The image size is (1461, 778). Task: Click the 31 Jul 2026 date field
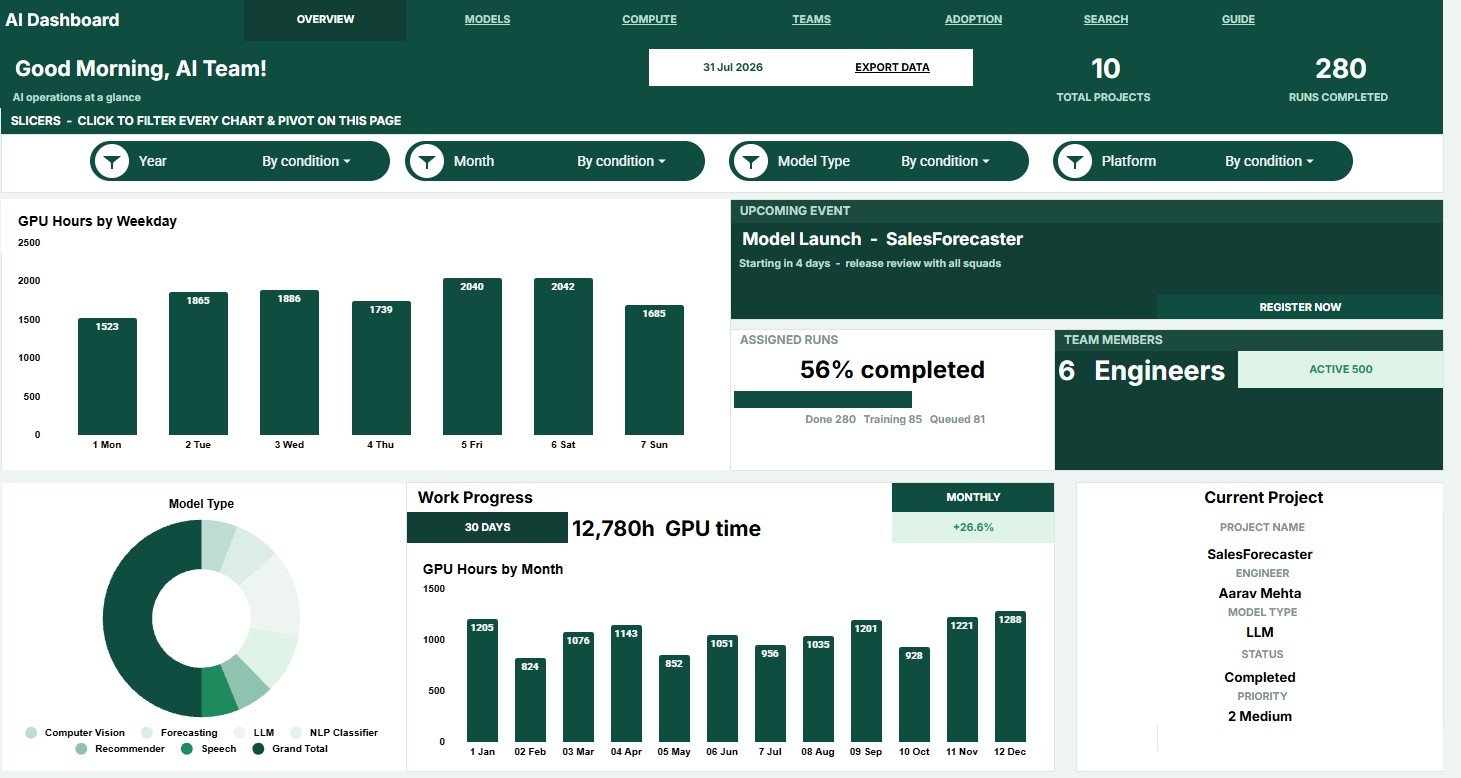pos(733,68)
